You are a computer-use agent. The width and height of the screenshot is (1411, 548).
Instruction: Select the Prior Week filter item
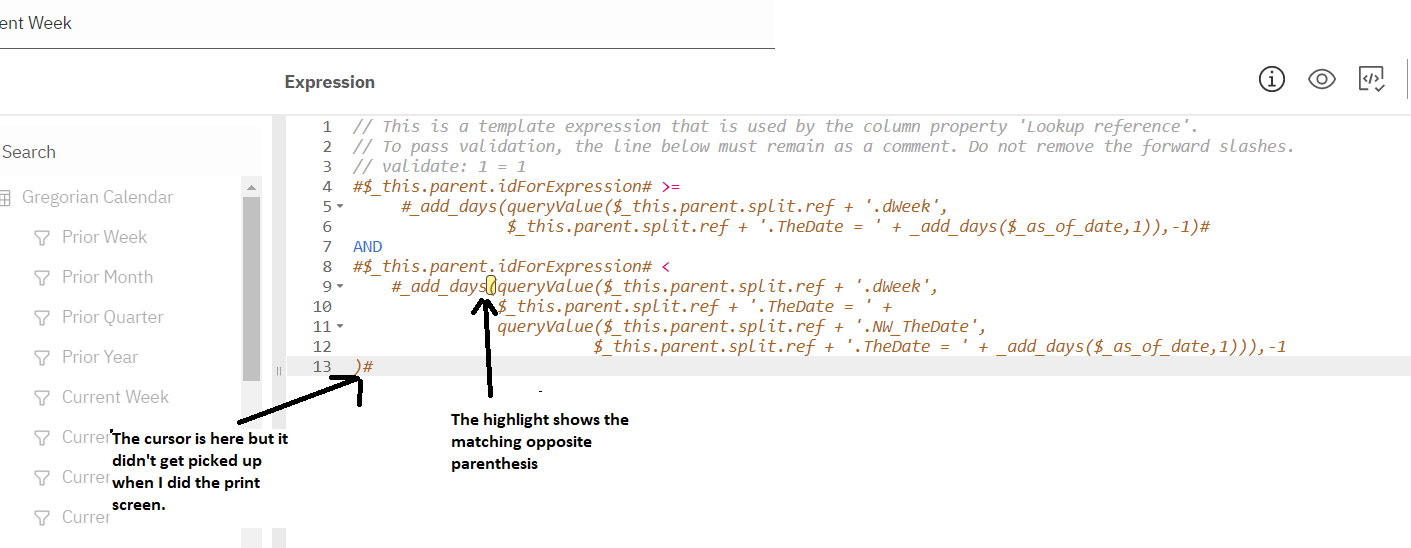click(104, 237)
